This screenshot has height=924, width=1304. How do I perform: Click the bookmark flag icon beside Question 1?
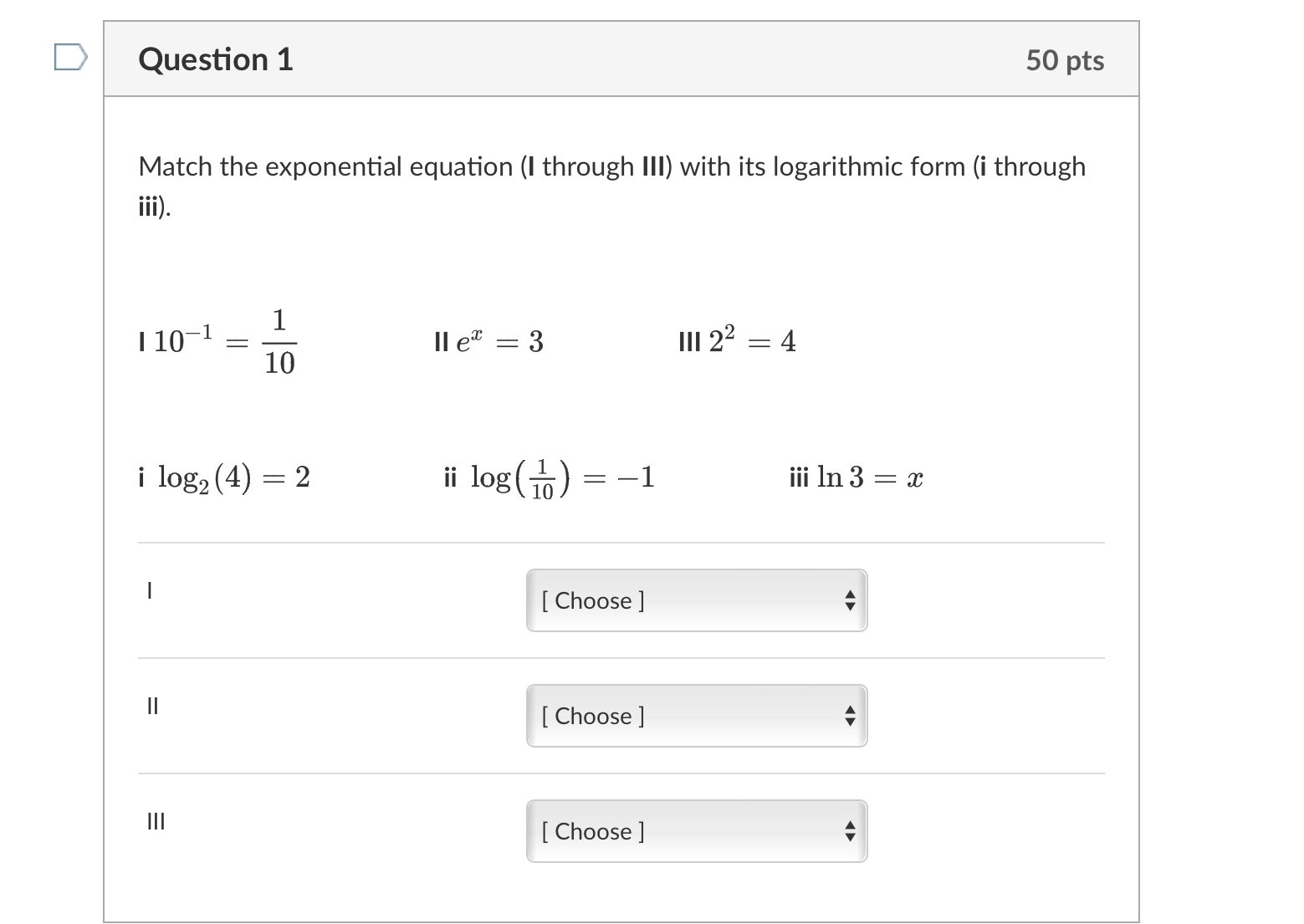(70, 57)
